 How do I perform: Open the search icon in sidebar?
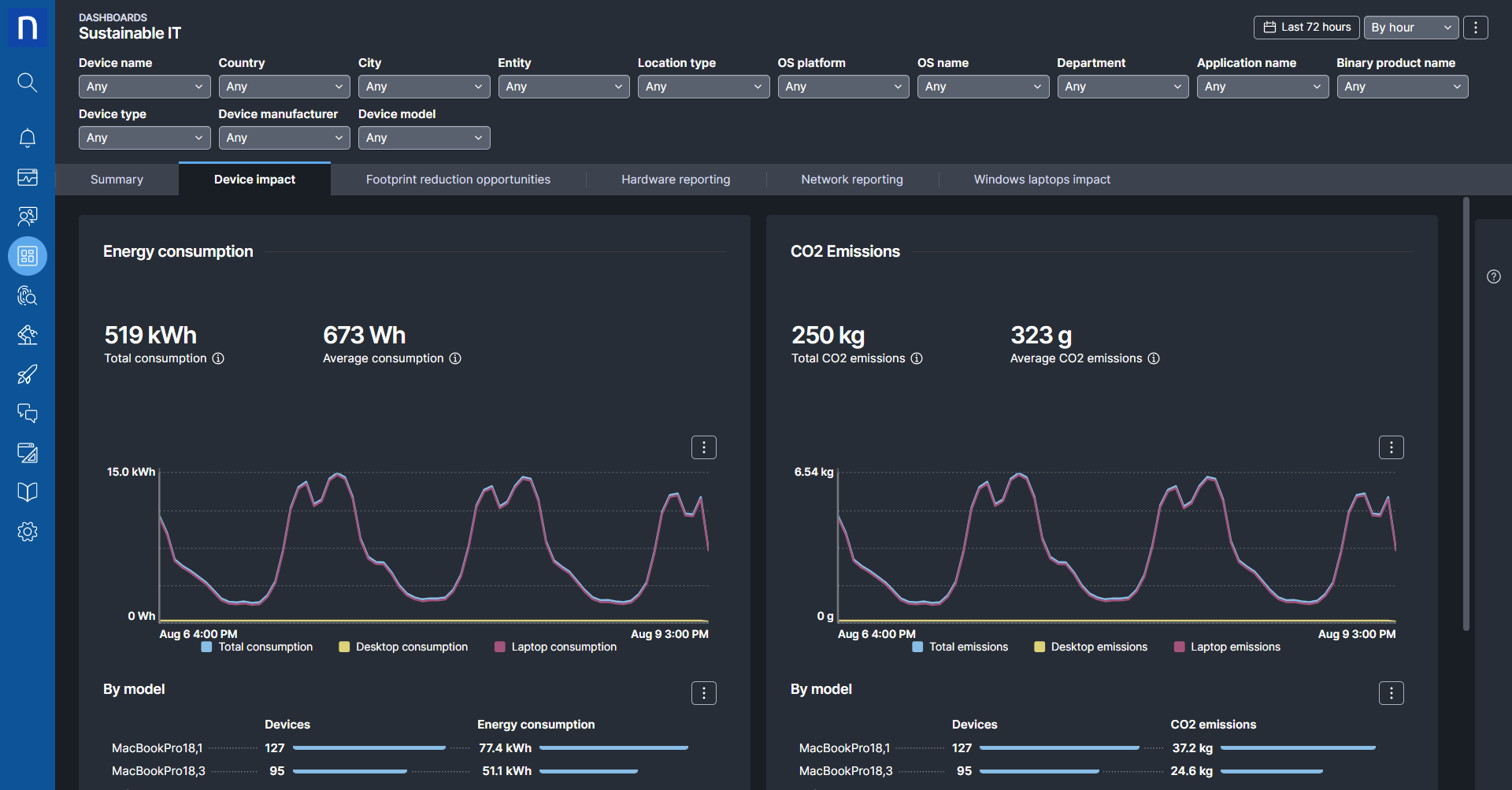tap(27, 82)
